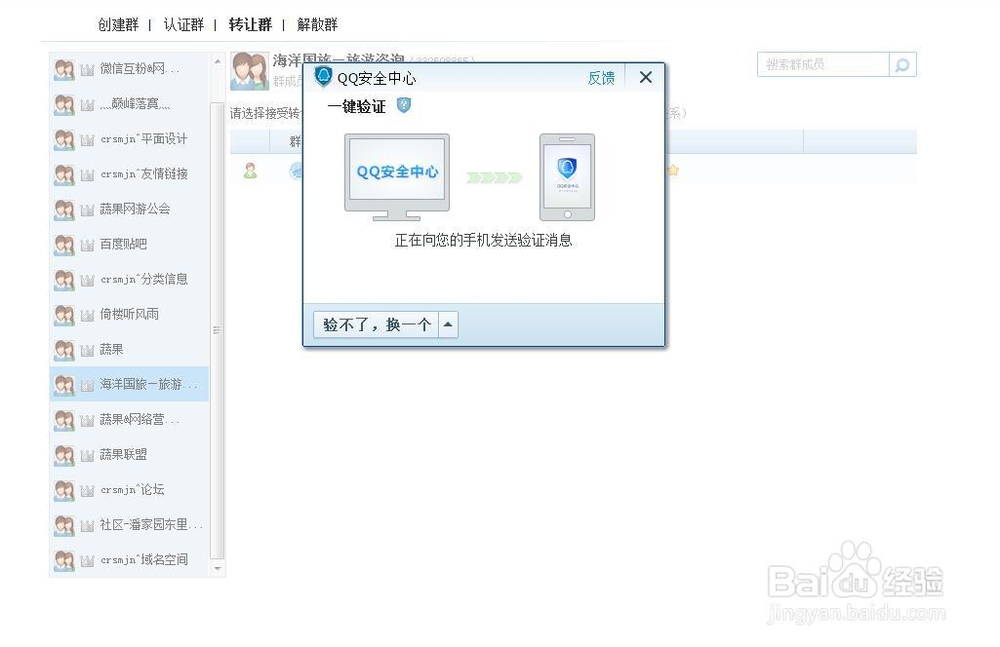Click the large group avatar in the header
The width and height of the screenshot is (1000, 647).
[x=249, y=71]
